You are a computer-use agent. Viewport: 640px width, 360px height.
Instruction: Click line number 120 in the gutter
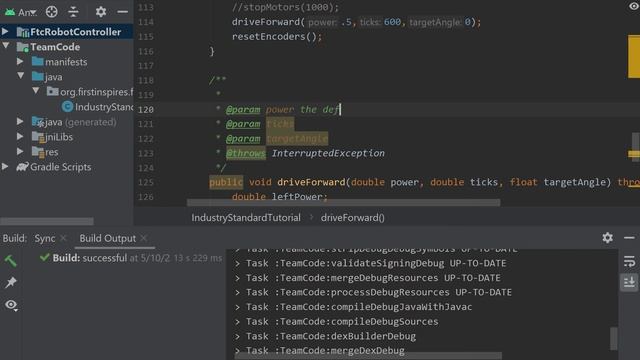click(146, 109)
